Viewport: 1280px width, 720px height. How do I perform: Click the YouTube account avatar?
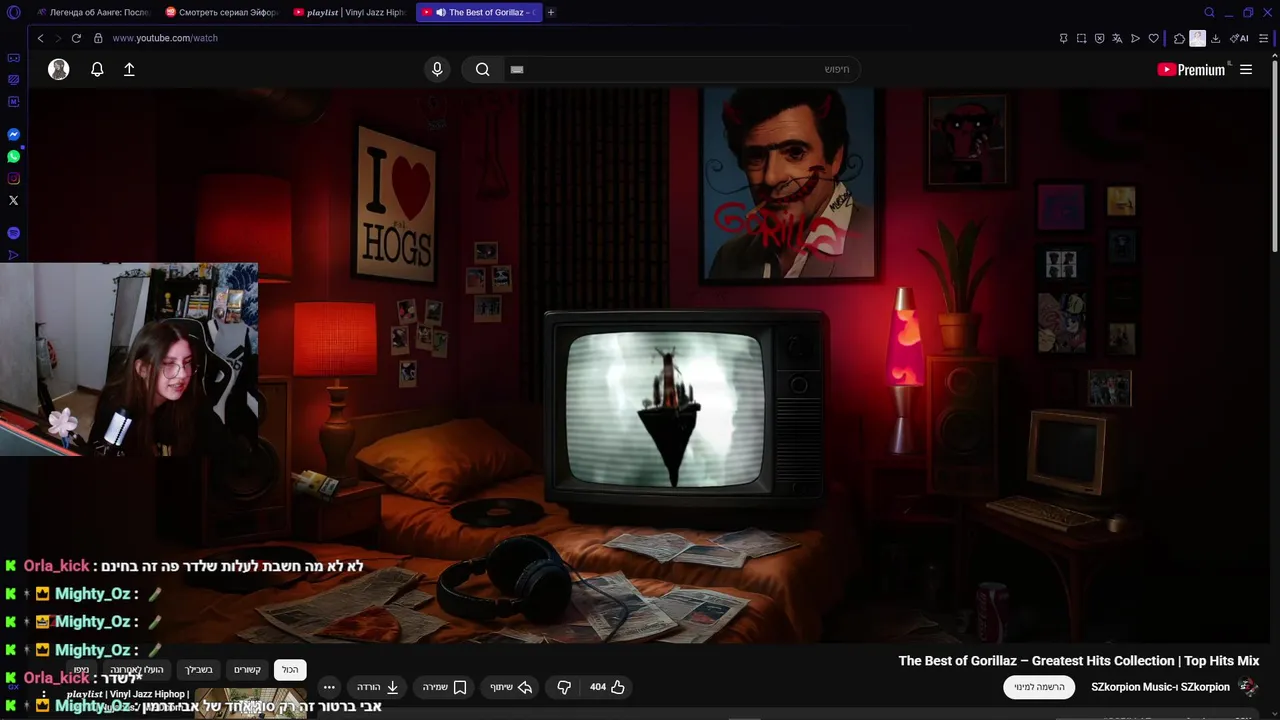tap(59, 69)
